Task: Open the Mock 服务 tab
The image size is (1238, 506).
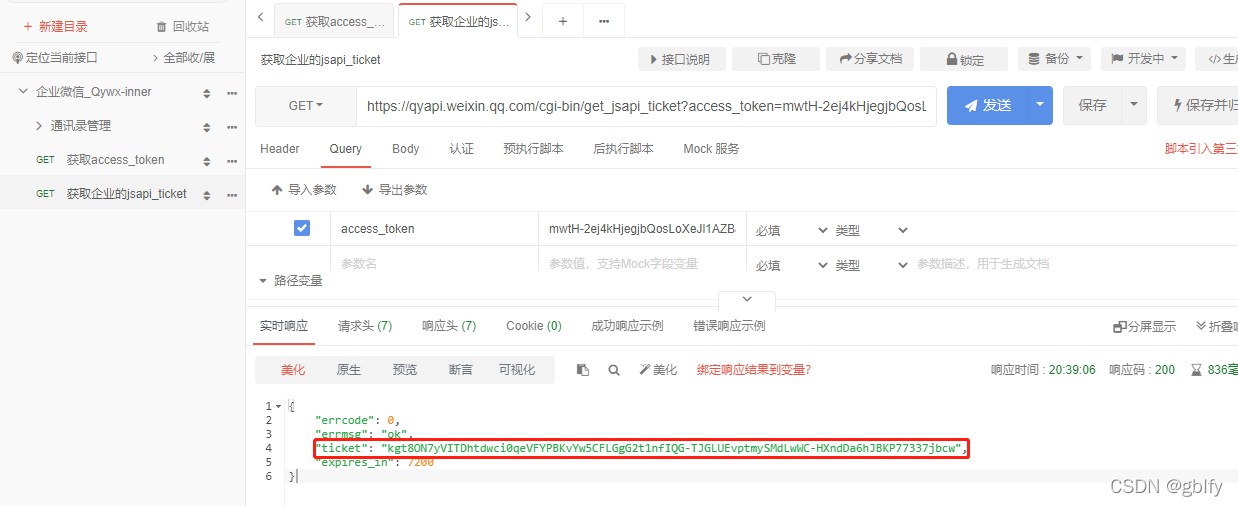Action: pyautogui.click(x=711, y=149)
